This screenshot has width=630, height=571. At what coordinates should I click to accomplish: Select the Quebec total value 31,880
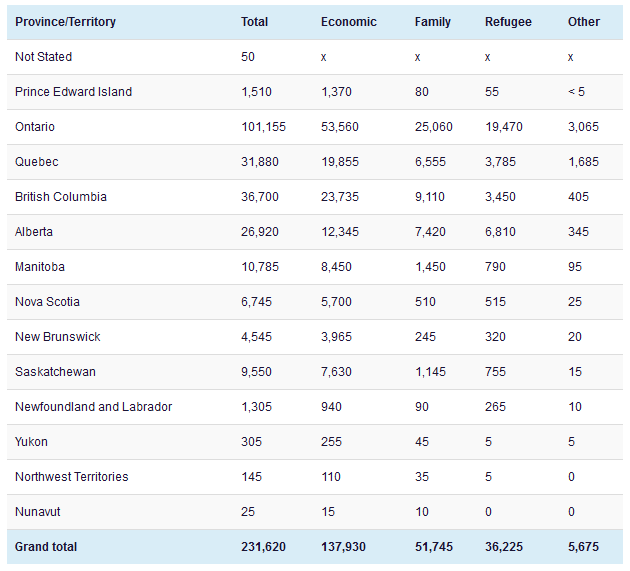260,162
